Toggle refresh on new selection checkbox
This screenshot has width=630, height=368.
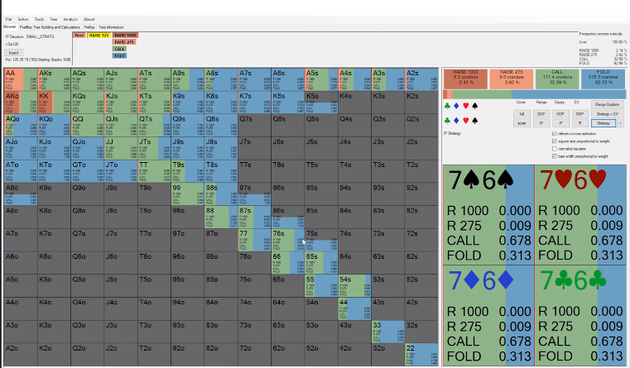point(554,133)
